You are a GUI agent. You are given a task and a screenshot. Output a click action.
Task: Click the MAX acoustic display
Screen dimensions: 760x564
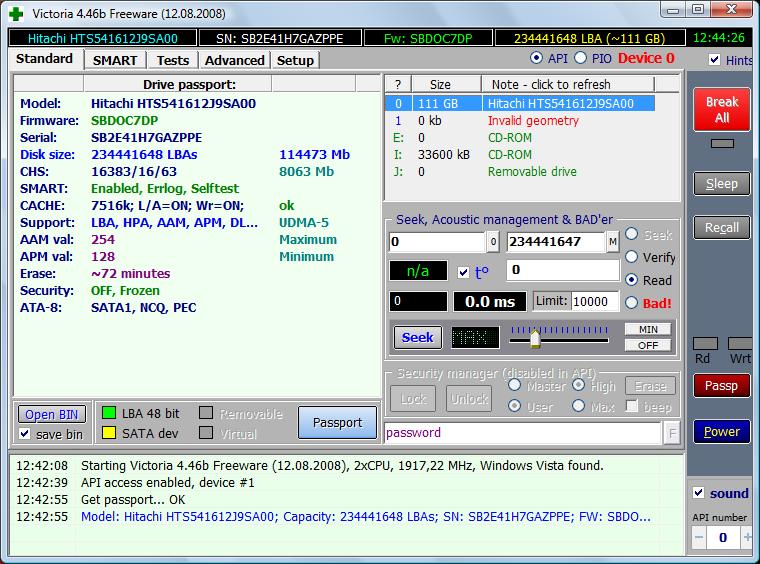475,337
